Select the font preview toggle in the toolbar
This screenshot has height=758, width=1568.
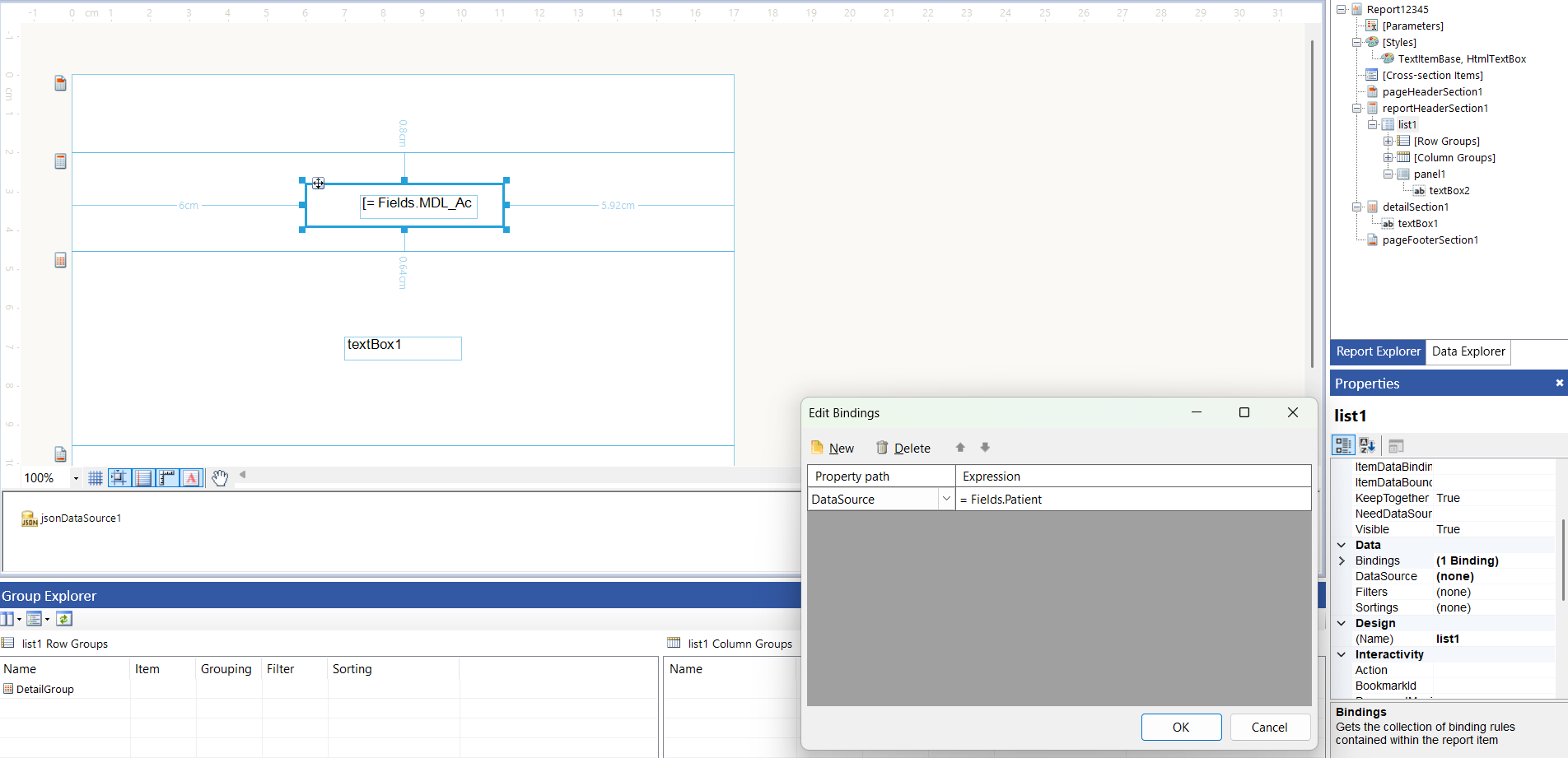[x=191, y=477]
